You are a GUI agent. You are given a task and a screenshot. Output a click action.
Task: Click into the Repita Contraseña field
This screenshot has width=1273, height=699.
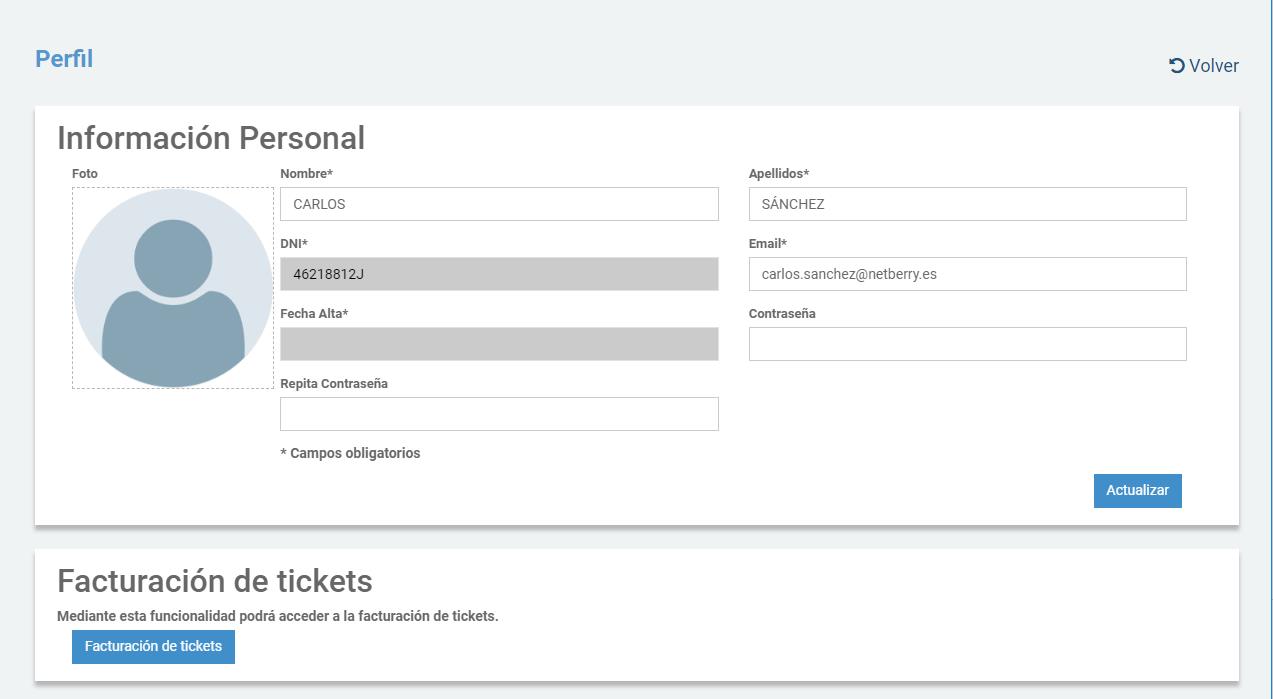499,414
